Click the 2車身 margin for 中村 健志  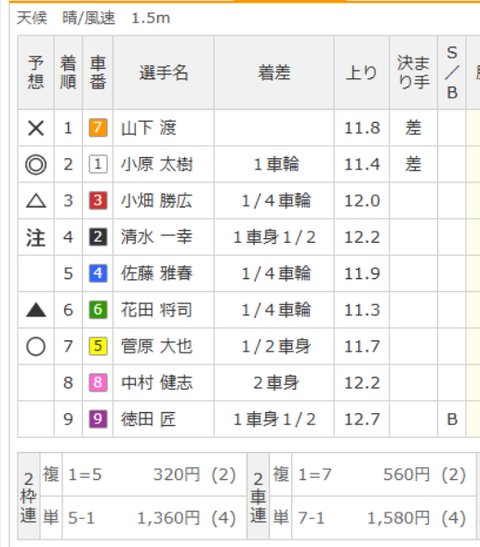(276, 383)
